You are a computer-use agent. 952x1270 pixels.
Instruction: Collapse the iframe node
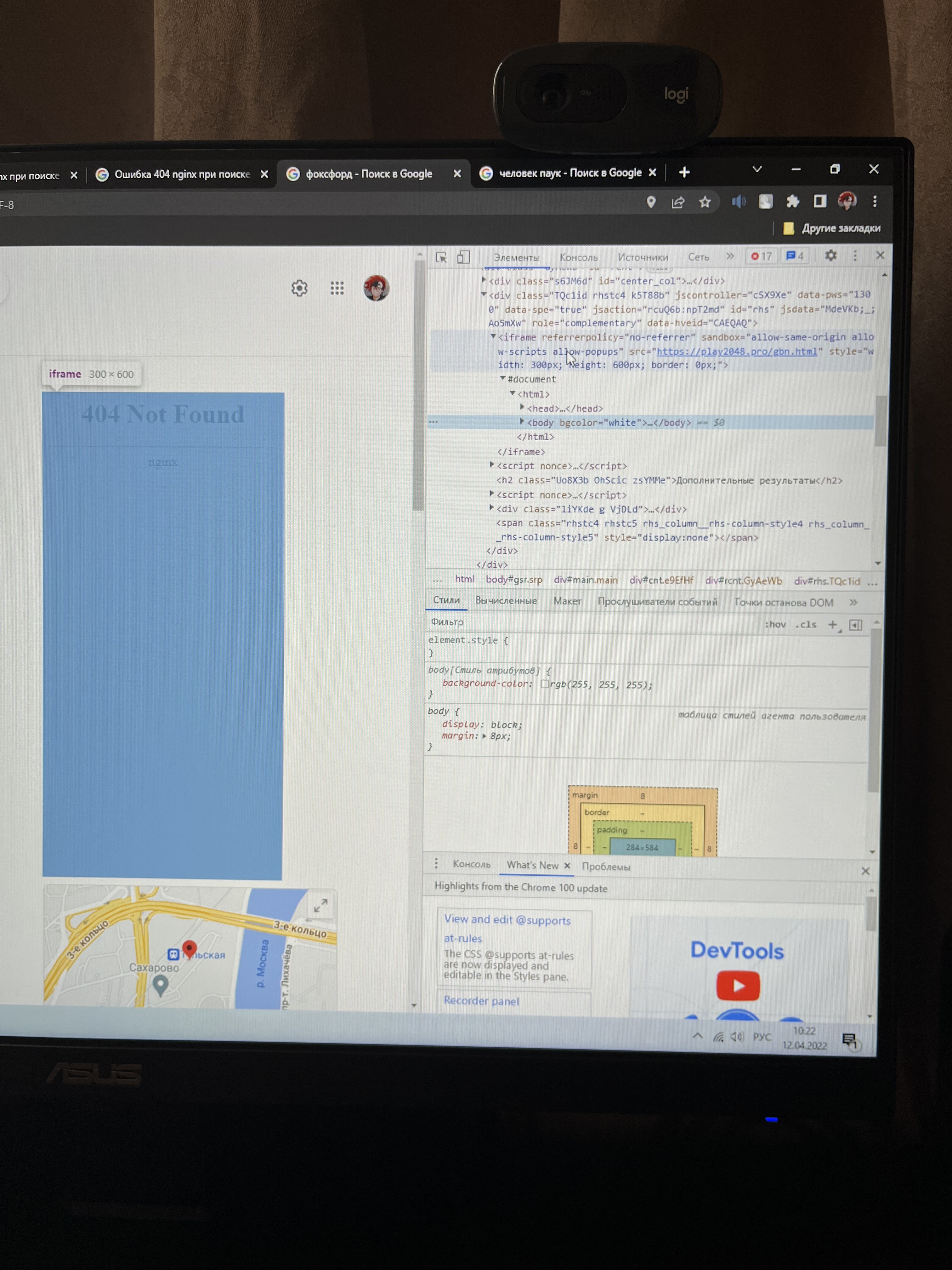[493, 336]
